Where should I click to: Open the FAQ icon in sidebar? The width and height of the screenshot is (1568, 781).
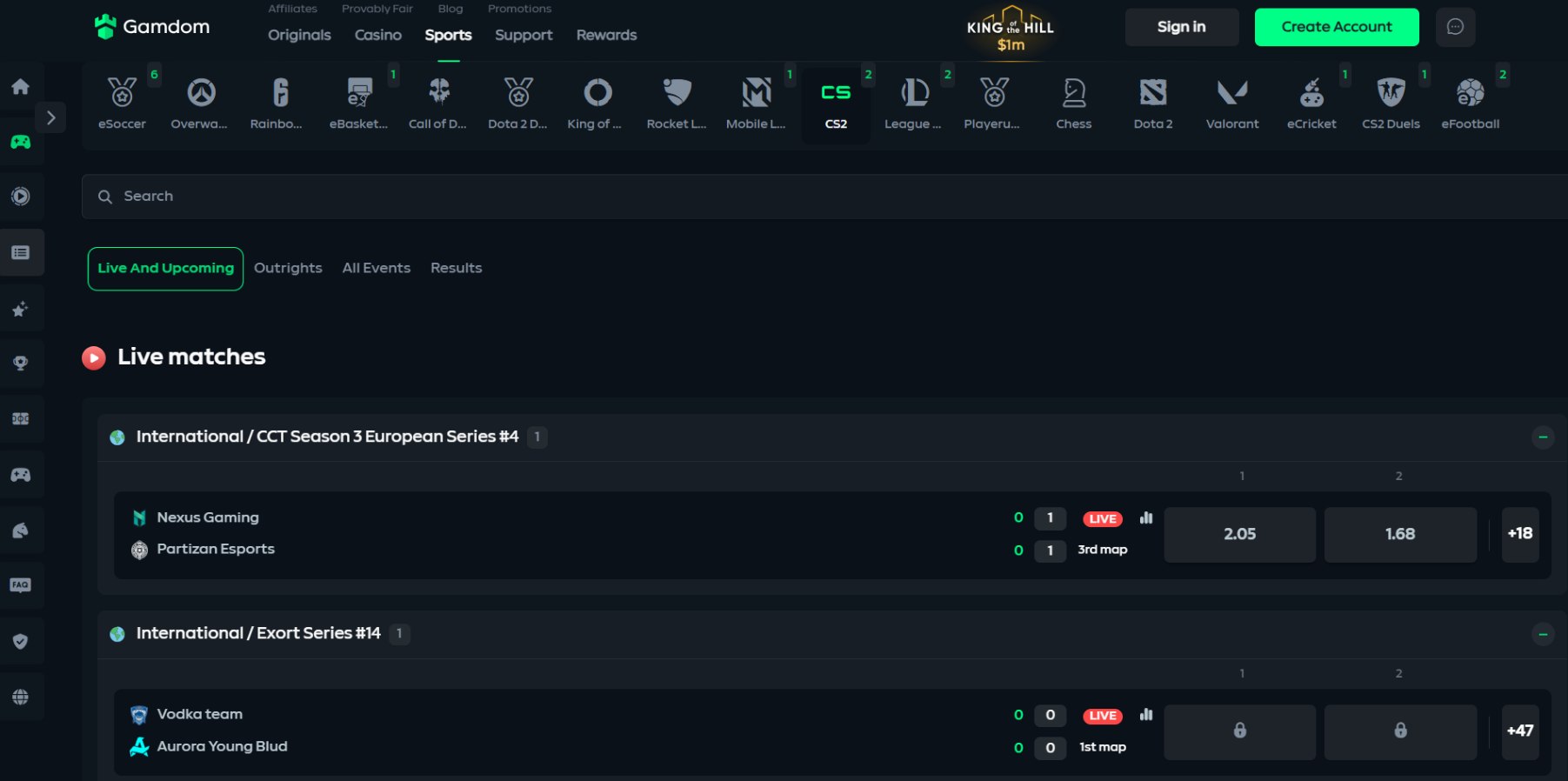coord(21,585)
